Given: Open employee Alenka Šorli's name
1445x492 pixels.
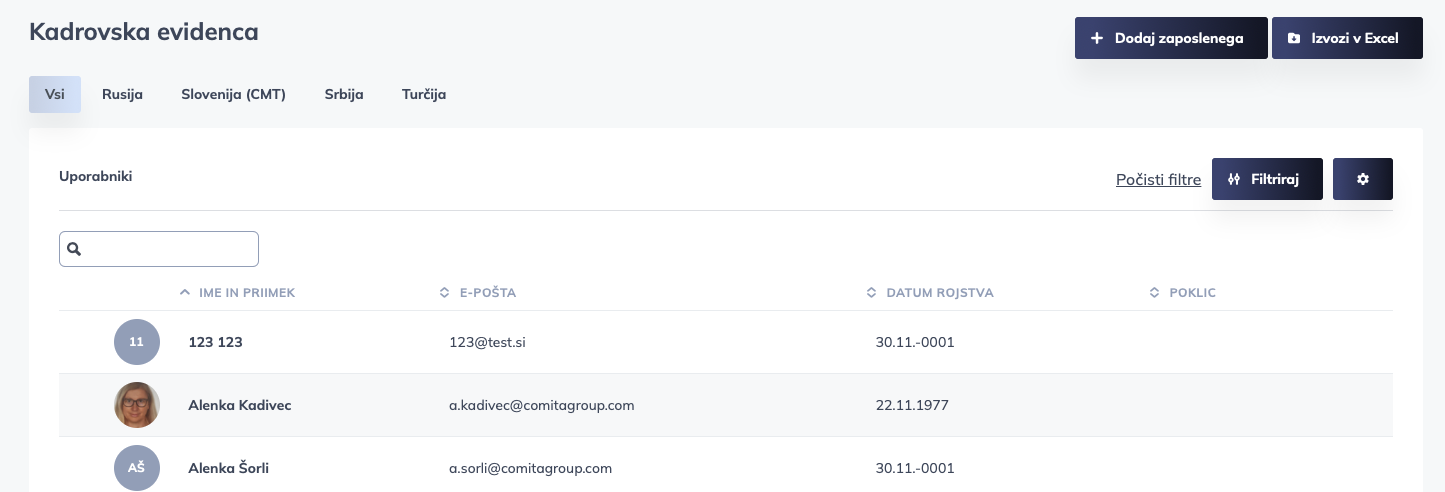Looking at the screenshot, I should [x=228, y=468].
